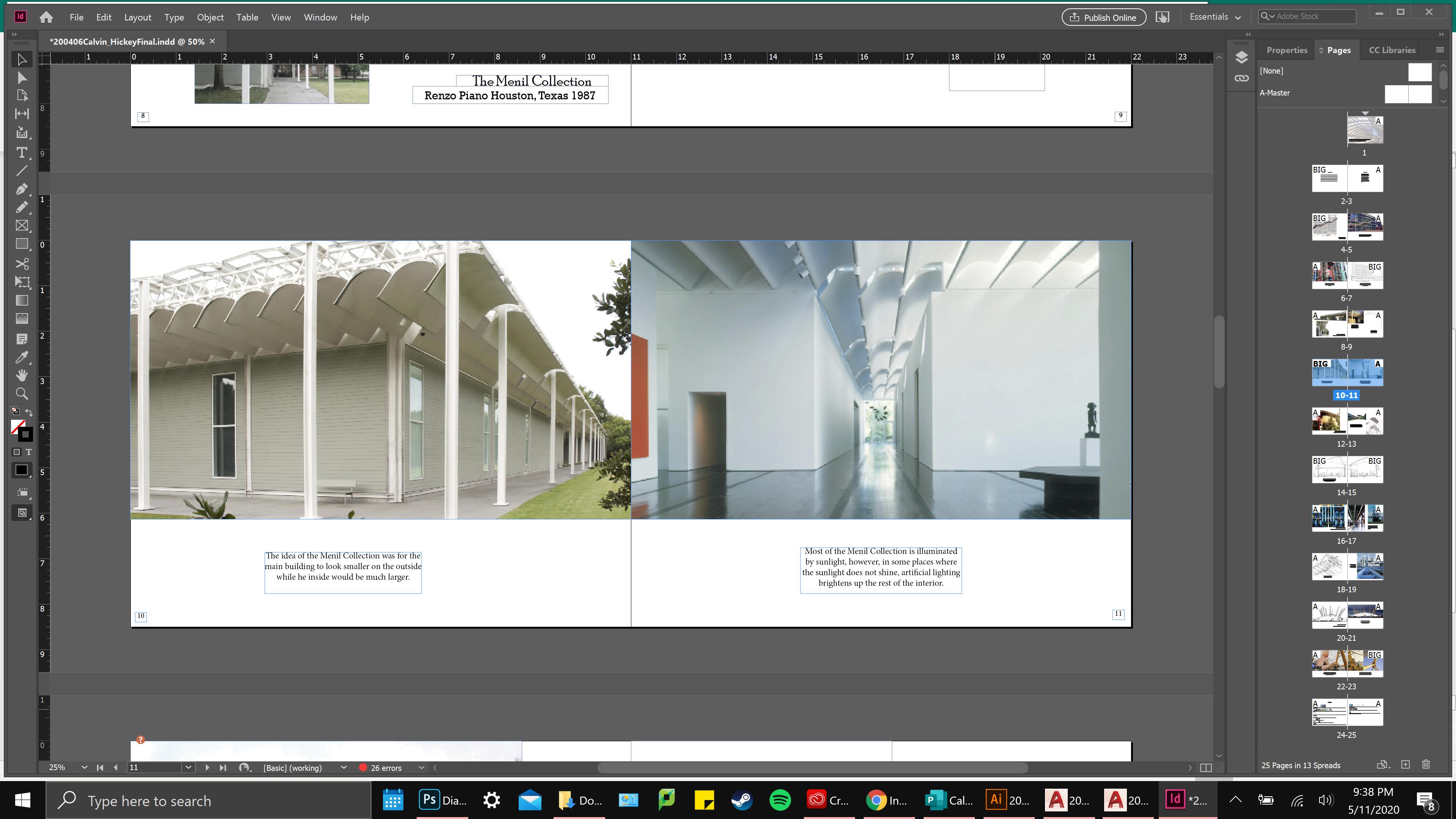Open the status bar open-in menu
This screenshot has height=819, width=1456.
(x=244, y=767)
